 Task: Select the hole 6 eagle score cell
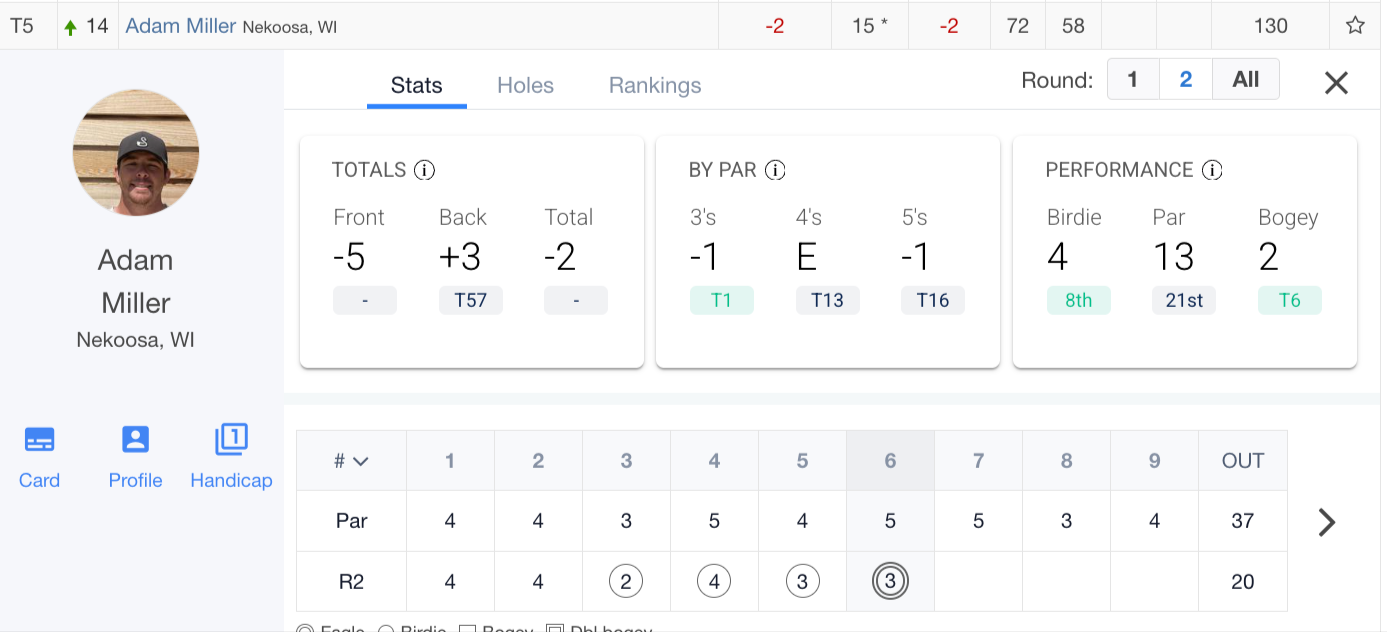[890, 582]
